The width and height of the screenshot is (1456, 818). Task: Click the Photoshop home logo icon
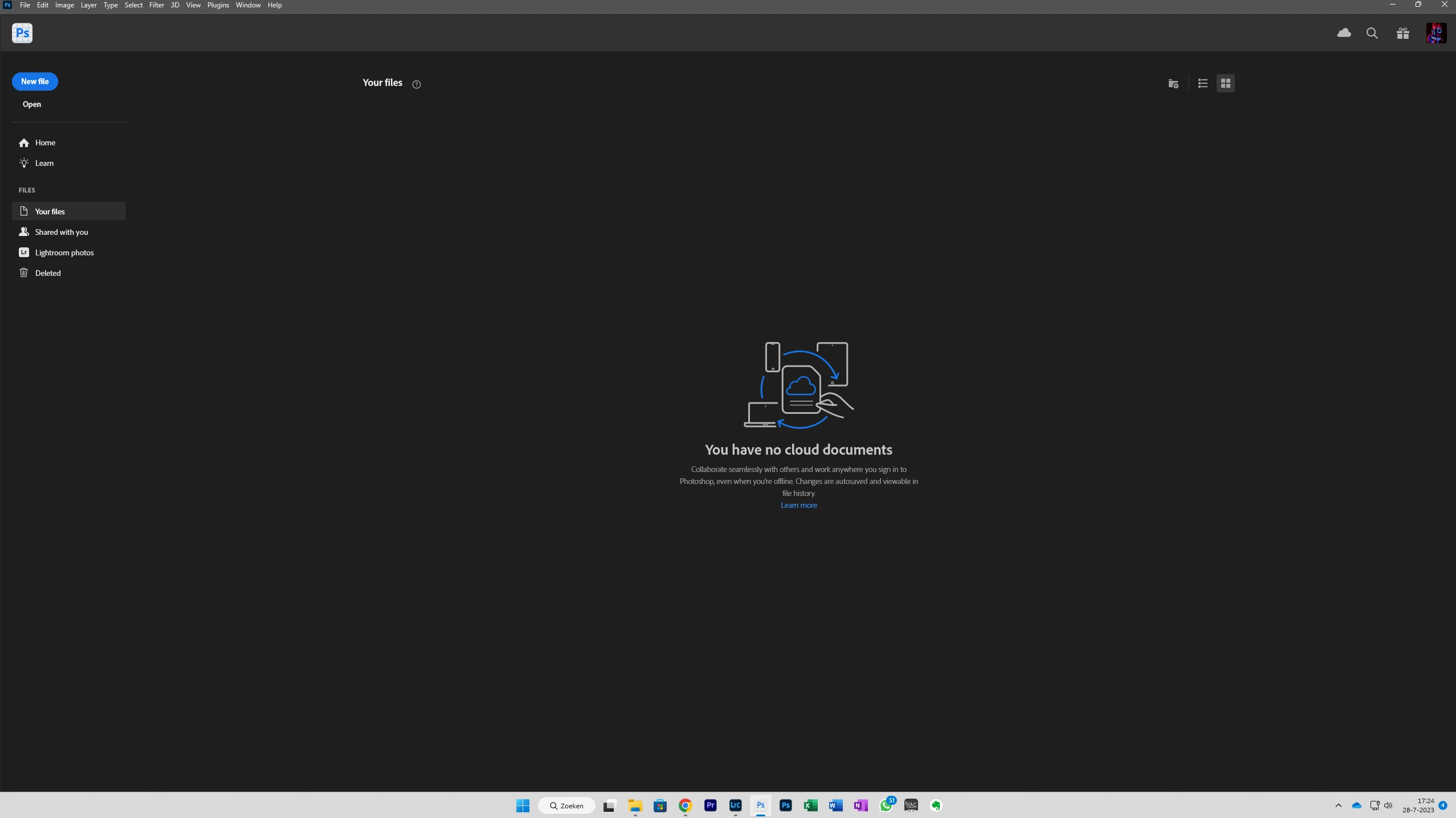tap(22, 33)
